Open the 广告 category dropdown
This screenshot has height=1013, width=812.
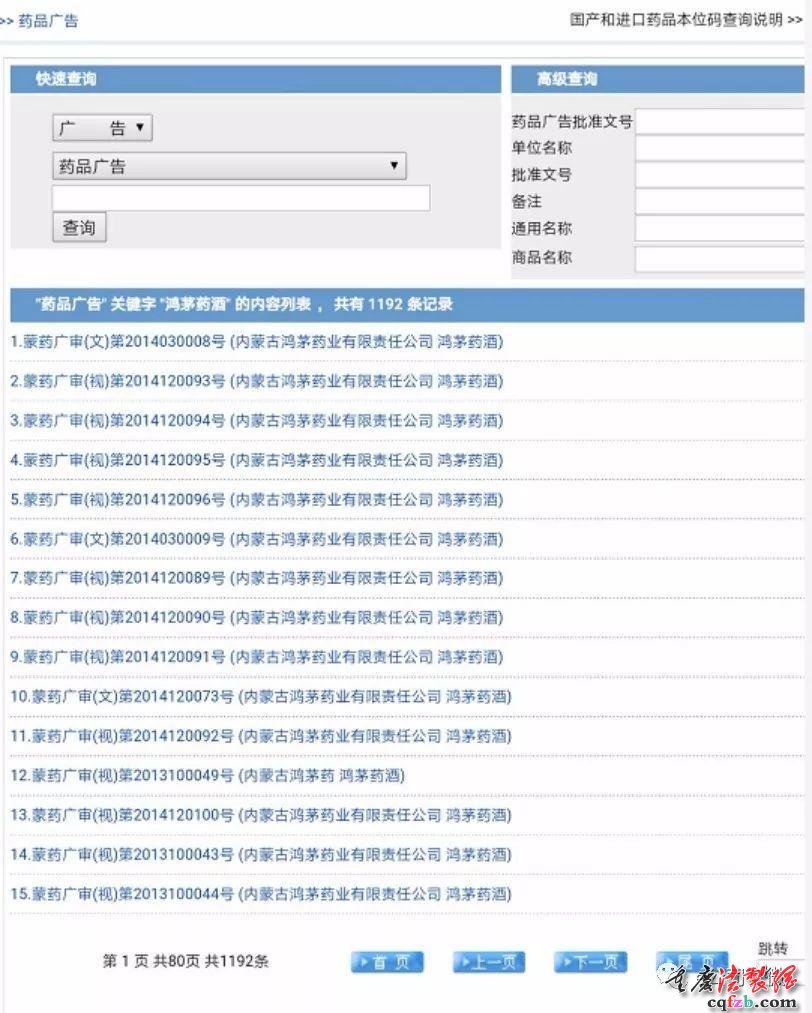[102, 128]
